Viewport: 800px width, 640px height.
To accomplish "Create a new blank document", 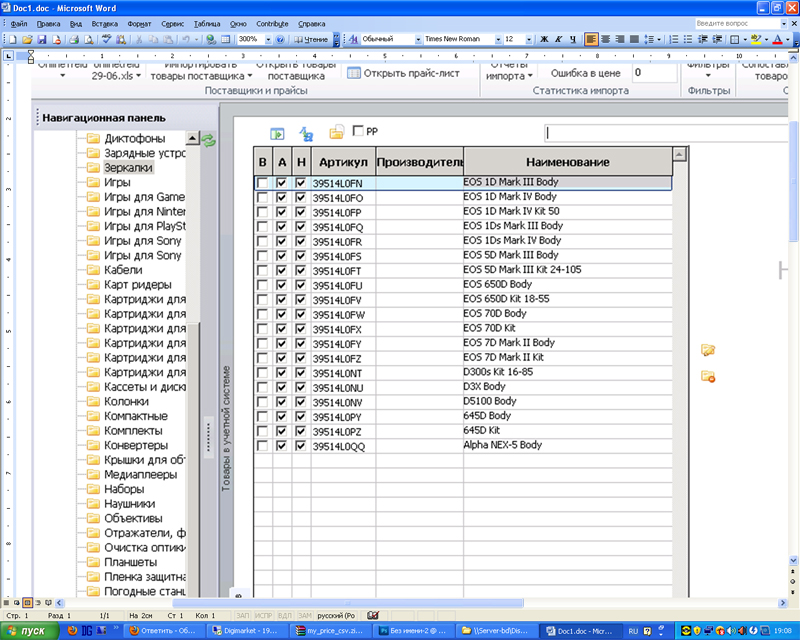I will pos(13,39).
